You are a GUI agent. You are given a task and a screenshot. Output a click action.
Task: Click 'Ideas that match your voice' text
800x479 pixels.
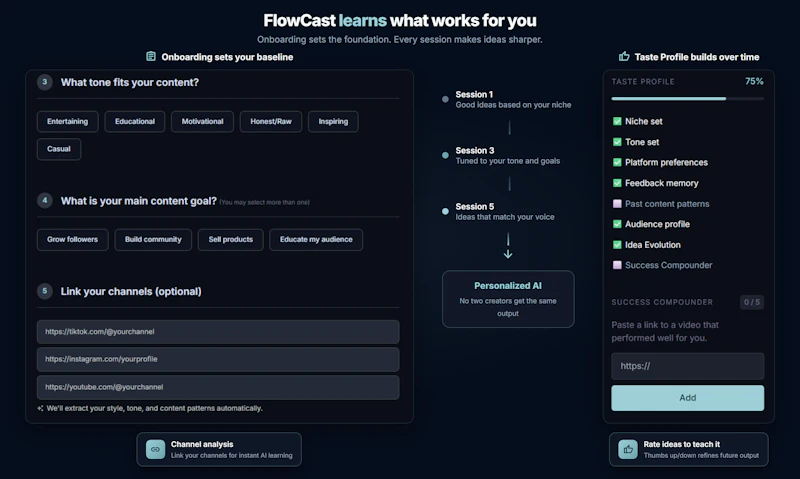point(505,217)
